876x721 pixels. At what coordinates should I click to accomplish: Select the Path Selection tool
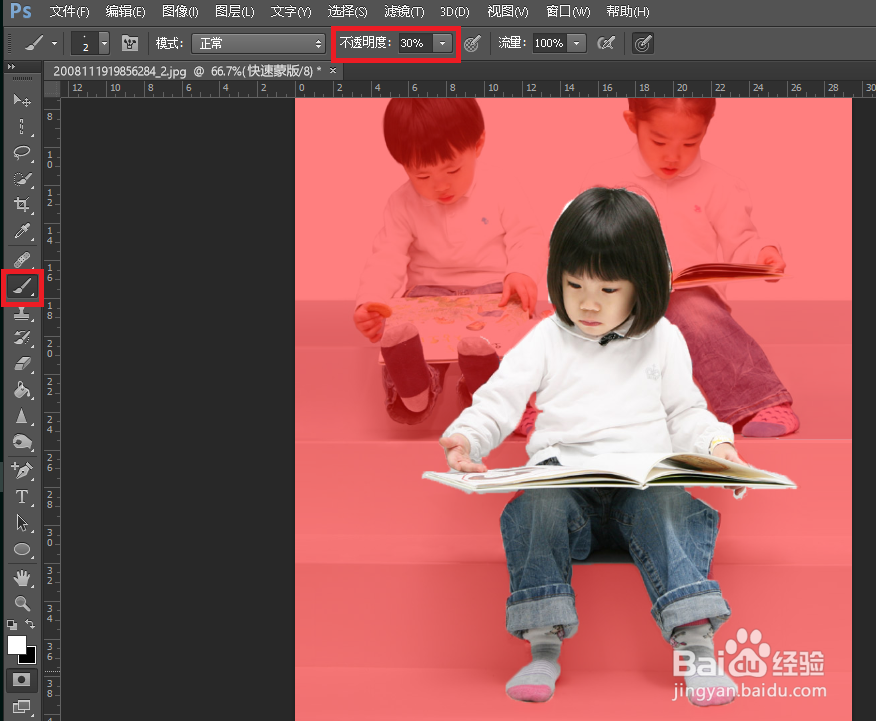(22, 523)
